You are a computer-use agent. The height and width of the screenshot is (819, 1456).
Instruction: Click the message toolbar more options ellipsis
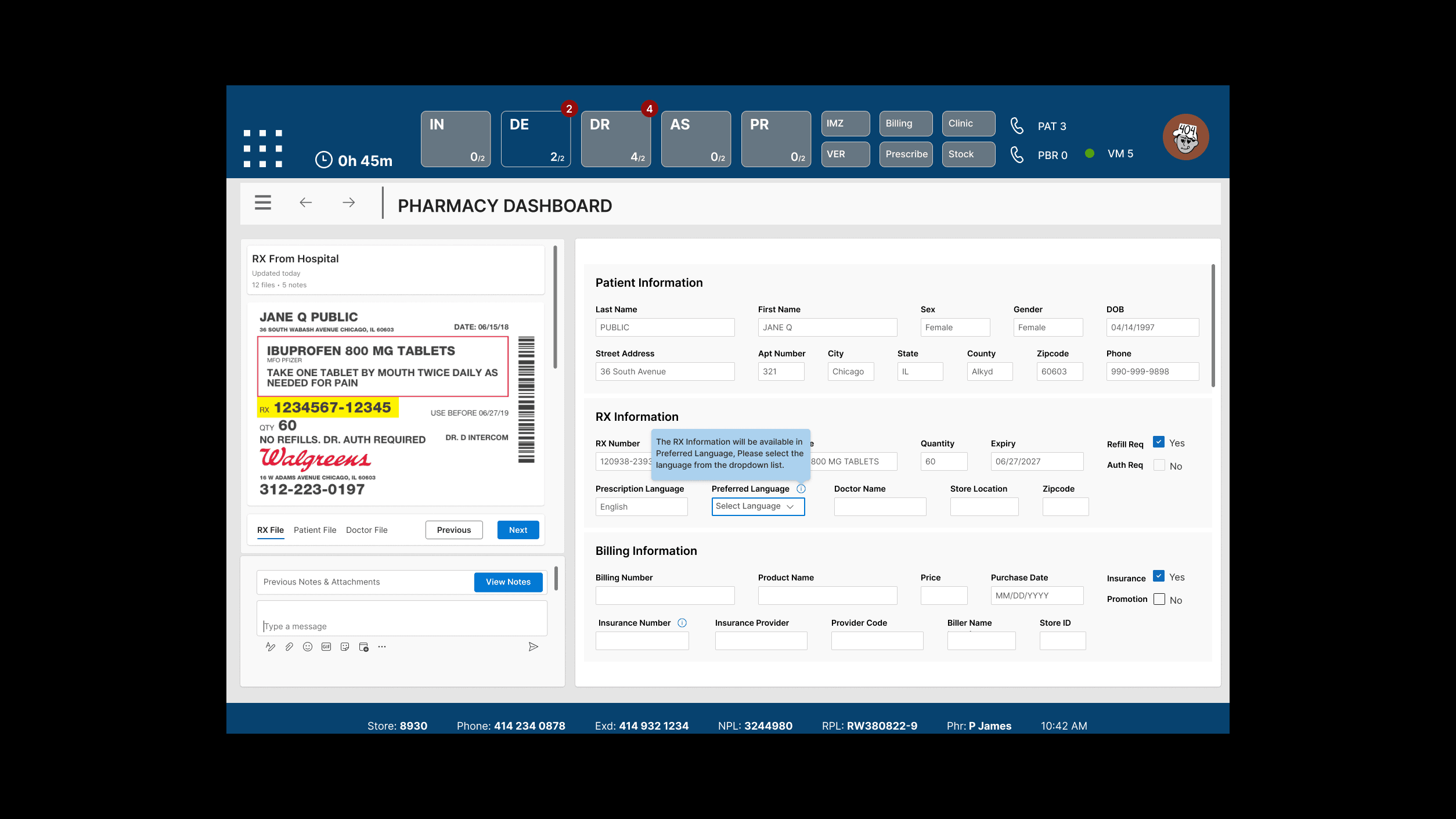[x=382, y=647]
